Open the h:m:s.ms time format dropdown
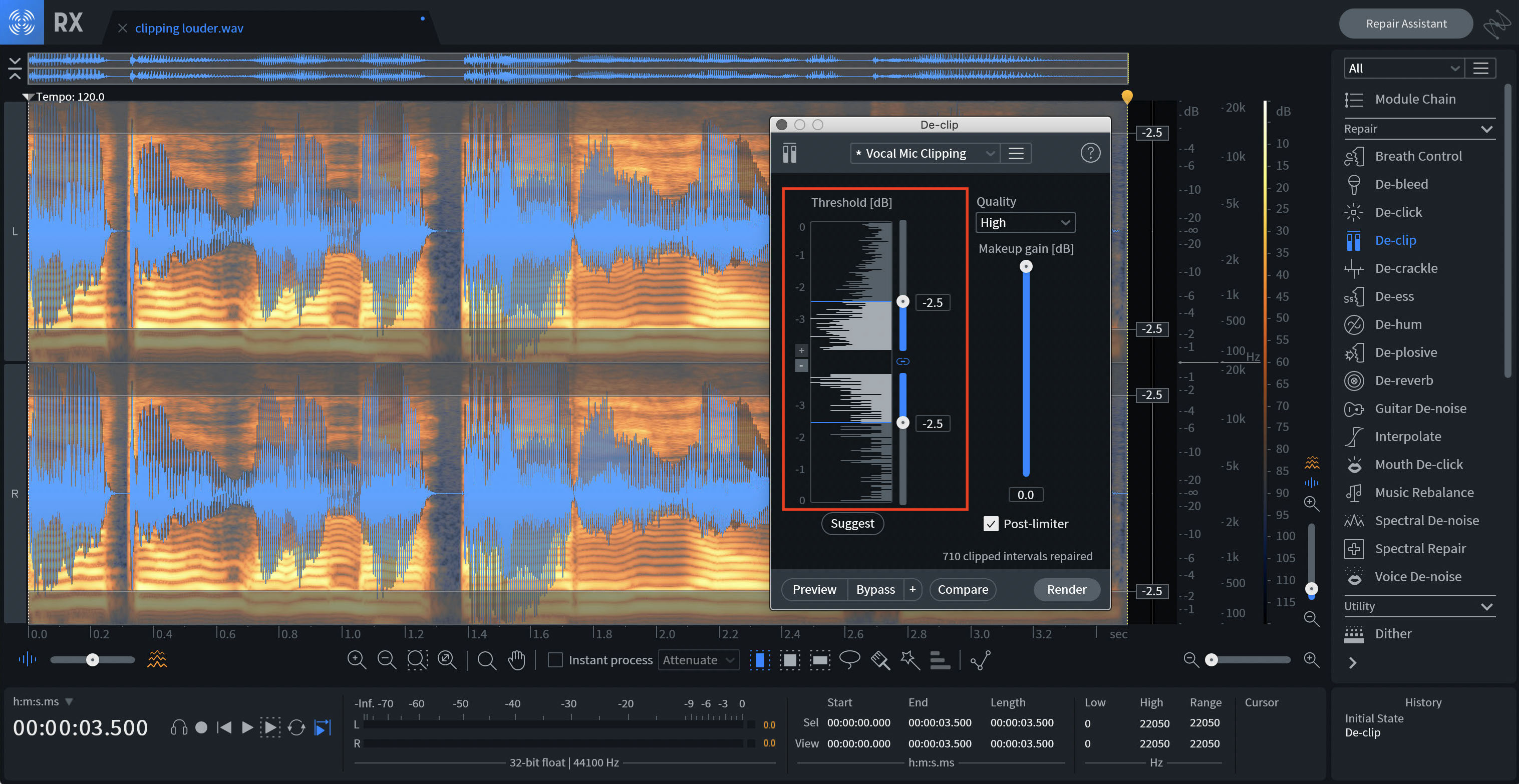The height and width of the screenshot is (784, 1519). pyautogui.click(x=43, y=701)
